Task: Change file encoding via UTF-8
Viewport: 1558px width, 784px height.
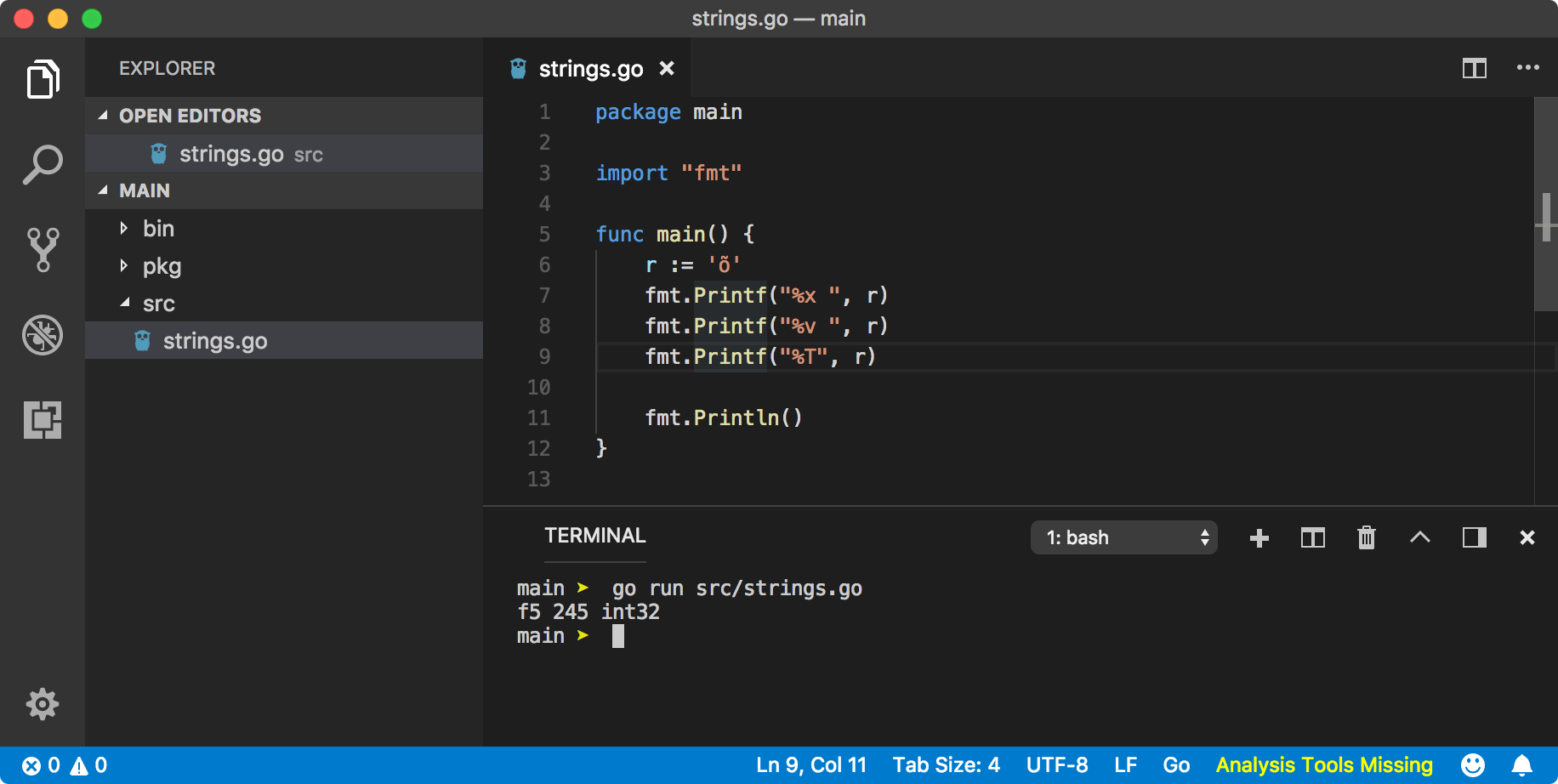Action: pos(1057,765)
